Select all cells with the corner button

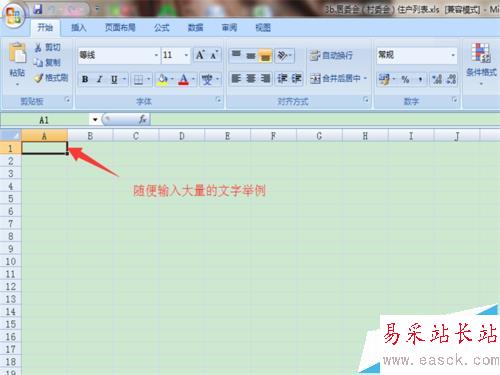(11, 135)
